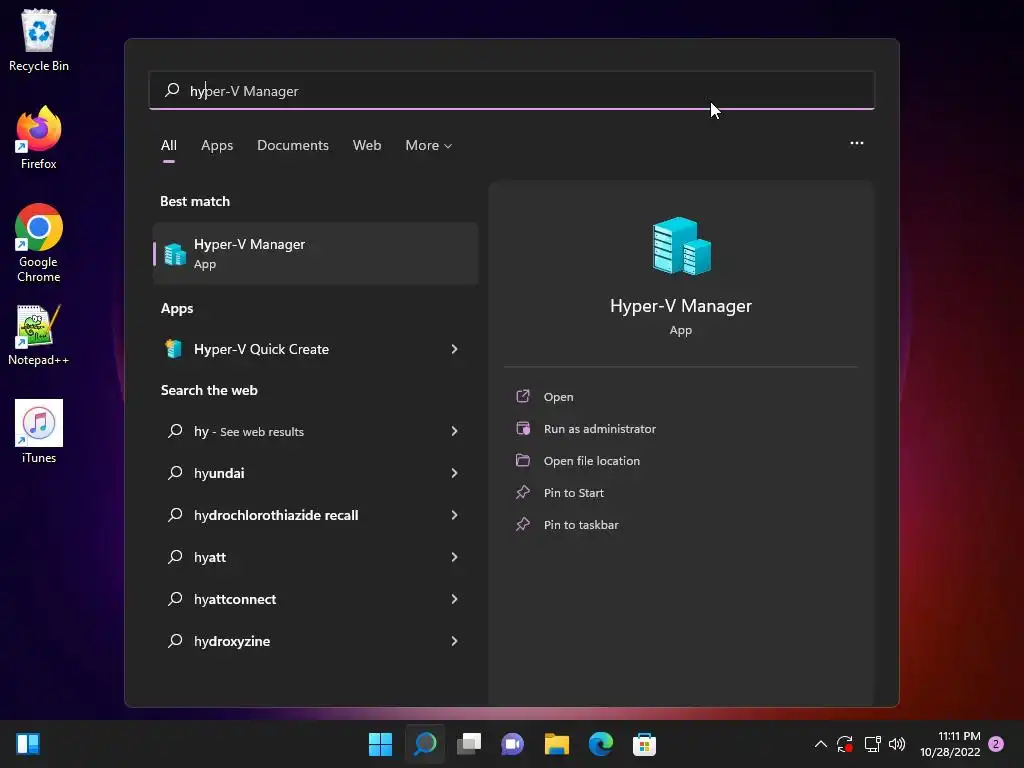Expand Hyper-V Quick Create options arrow
The height and width of the screenshot is (768, 1024).
pos(454,349)
